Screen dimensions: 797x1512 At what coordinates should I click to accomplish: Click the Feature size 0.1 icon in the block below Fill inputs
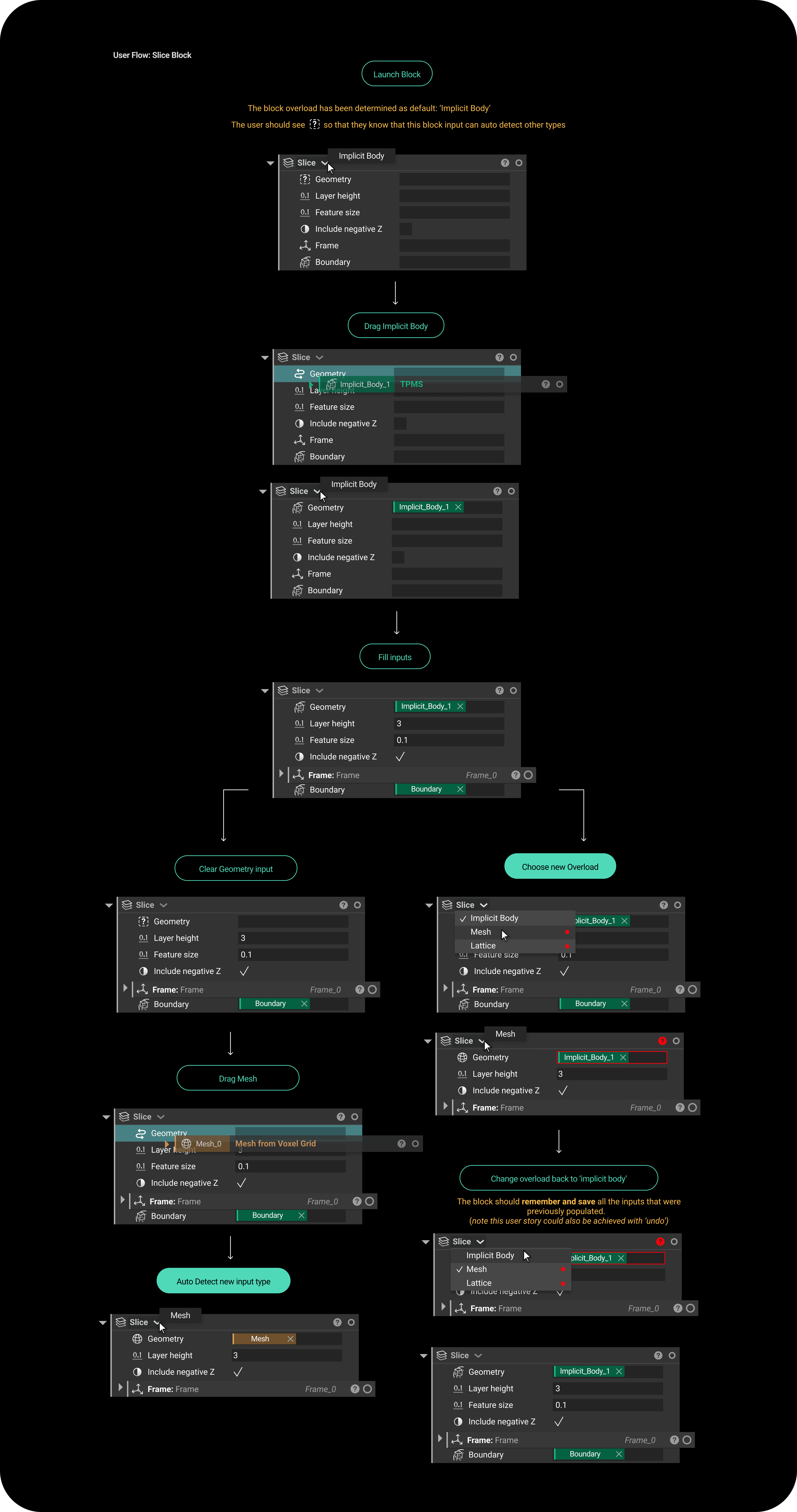pos(299,740)
